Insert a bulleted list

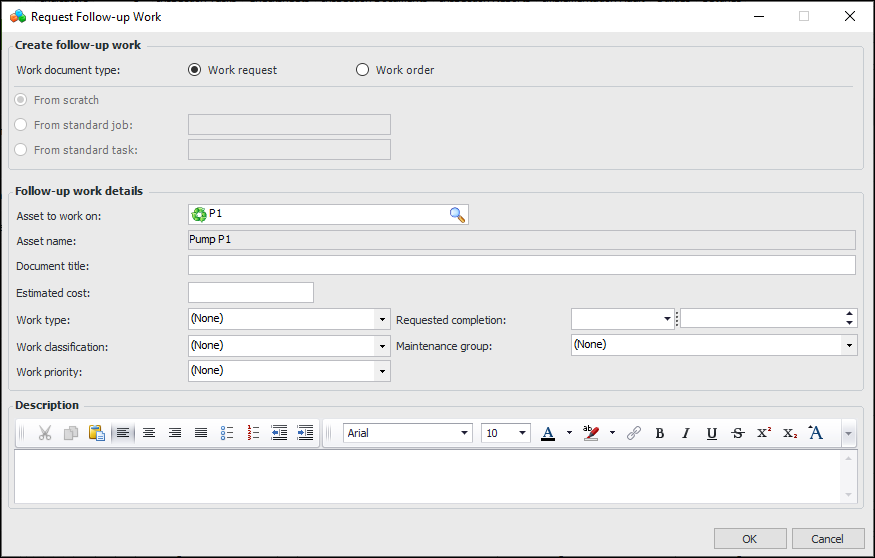point(227,433)
